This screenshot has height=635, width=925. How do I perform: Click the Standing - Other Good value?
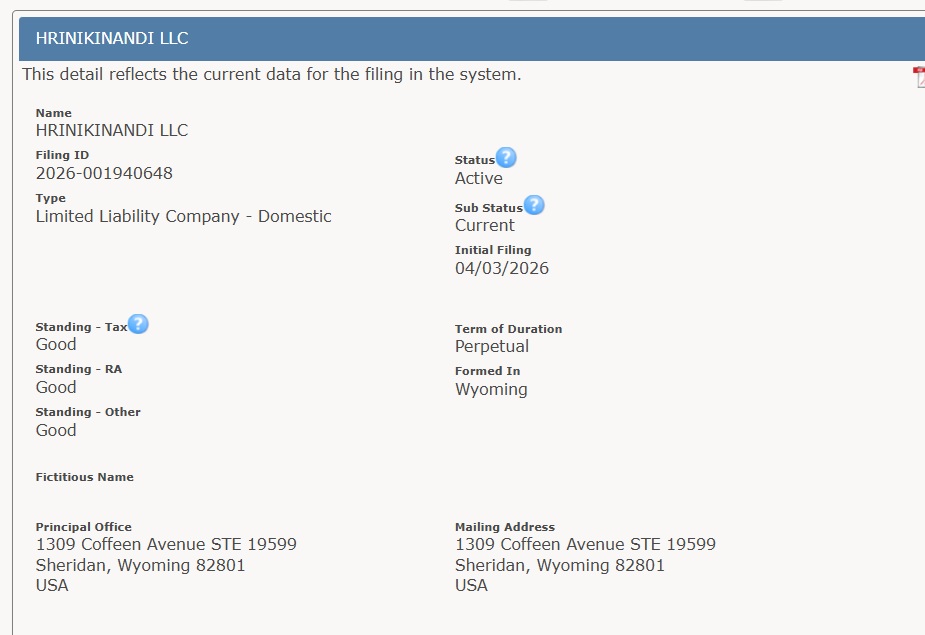click(x=56, y=430)
